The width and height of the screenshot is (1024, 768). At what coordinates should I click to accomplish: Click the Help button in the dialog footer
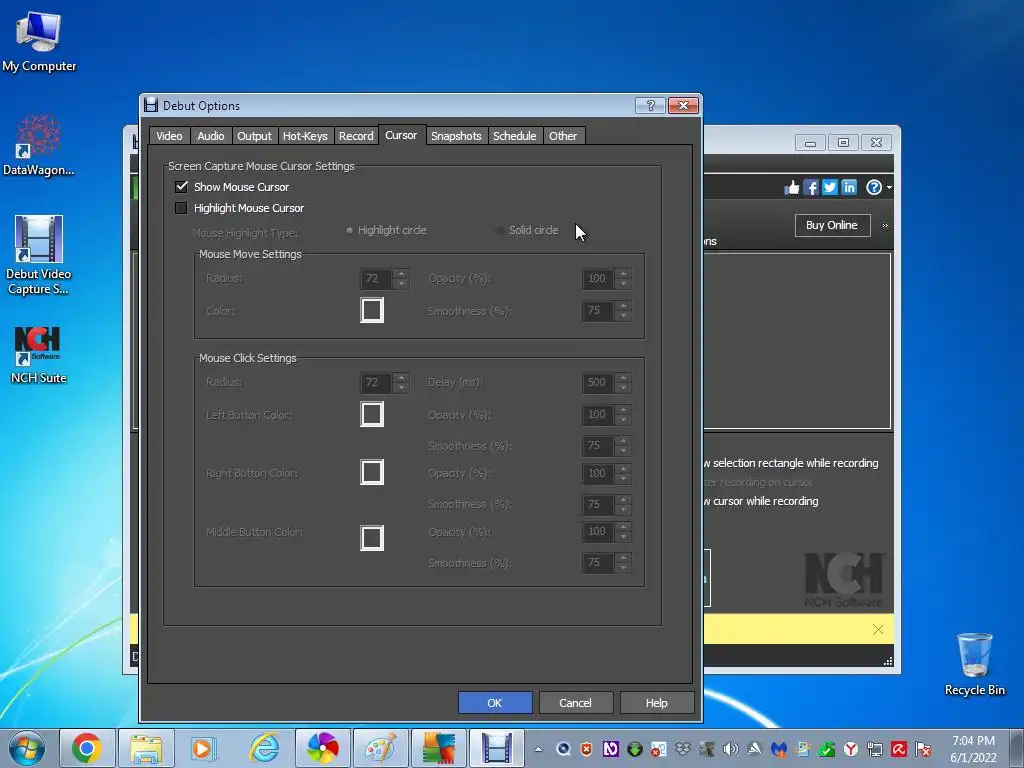[656, 703]
